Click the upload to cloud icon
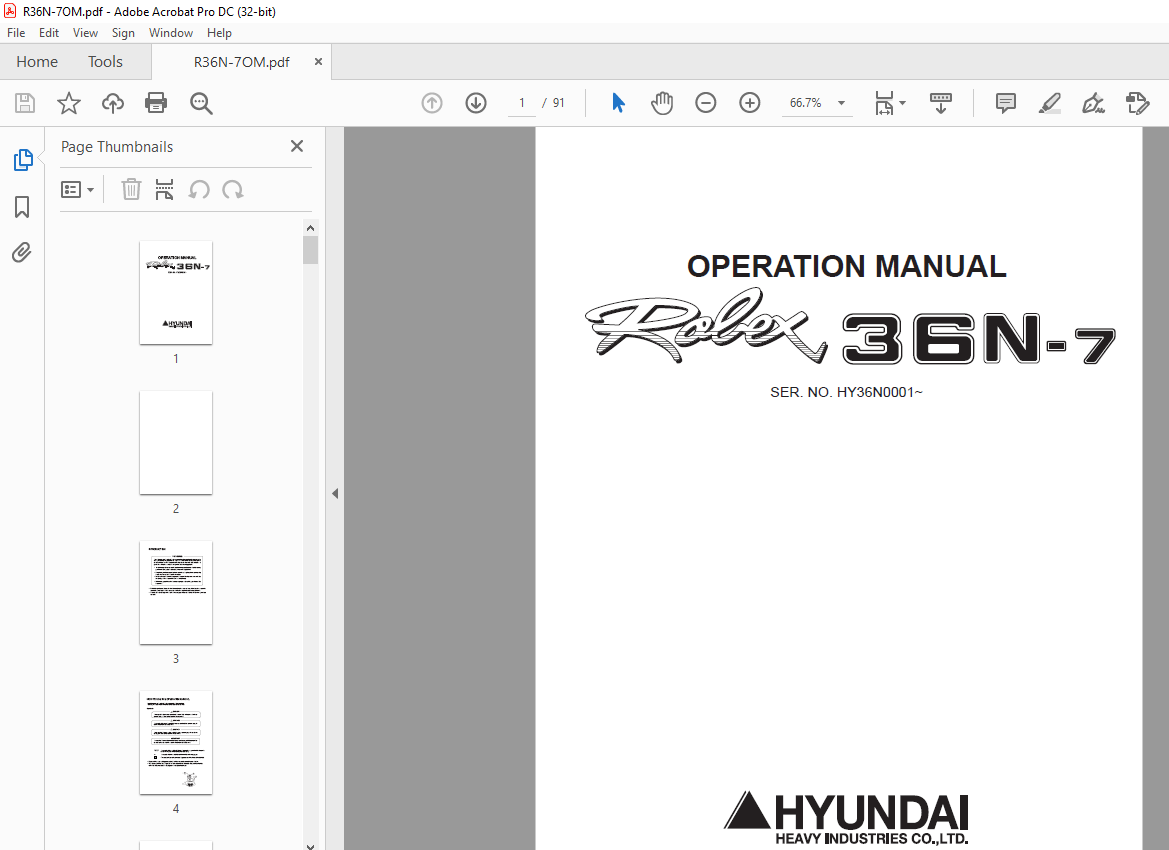Screen dimensions: 1169x850 point(113,103)
